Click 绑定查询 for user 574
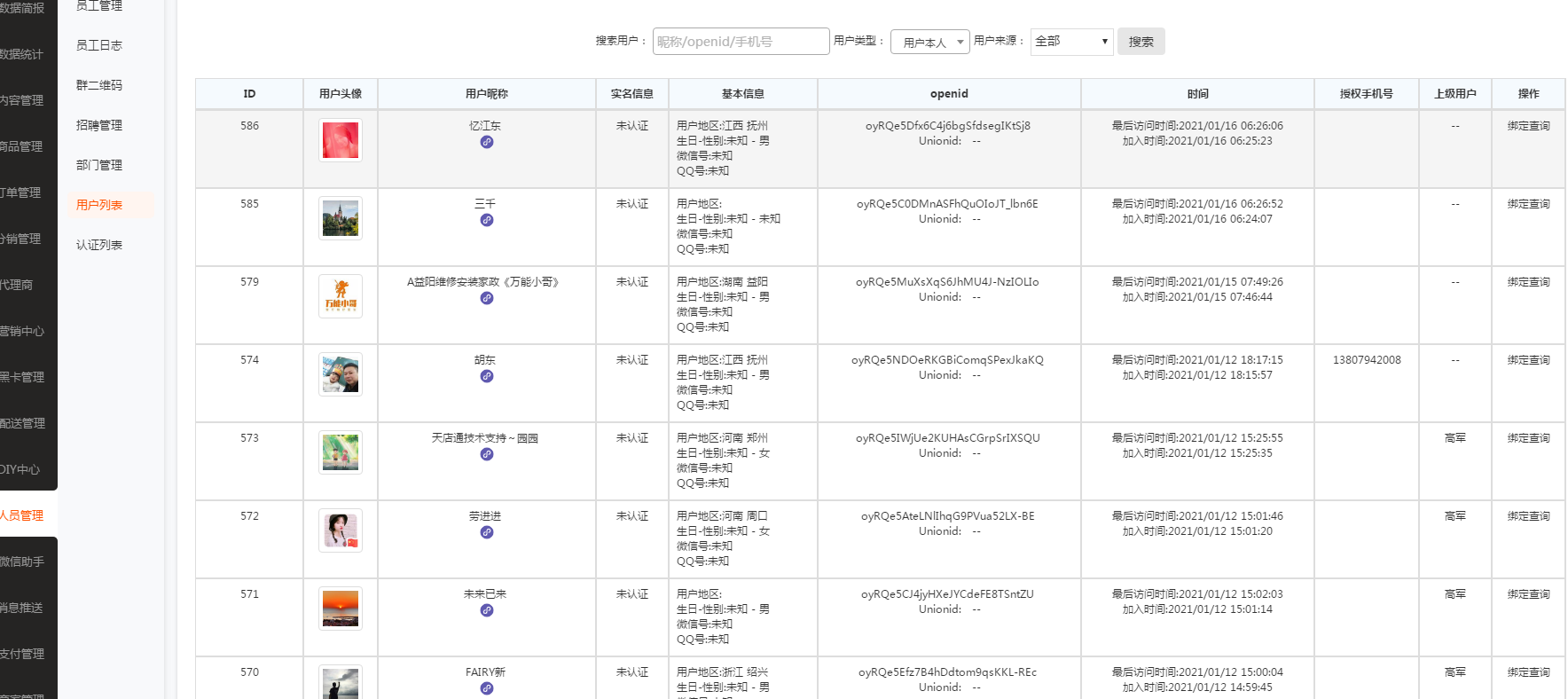The height and width of the screenshot is (699, 1568). [1528, 360]
